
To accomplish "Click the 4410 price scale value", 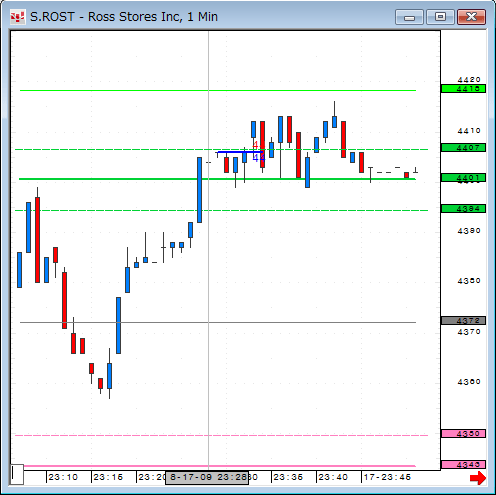I will pos(469,131).
